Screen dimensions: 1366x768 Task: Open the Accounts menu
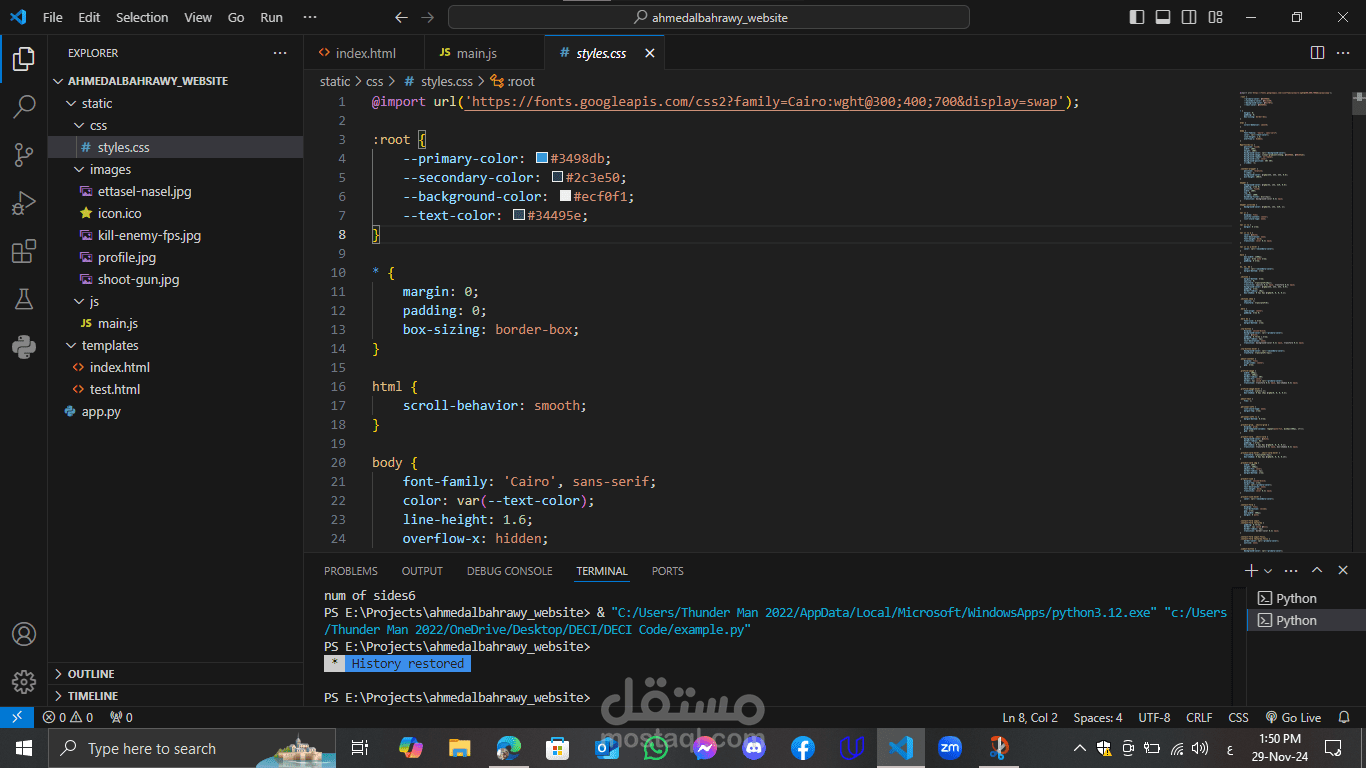coord(24,634)
